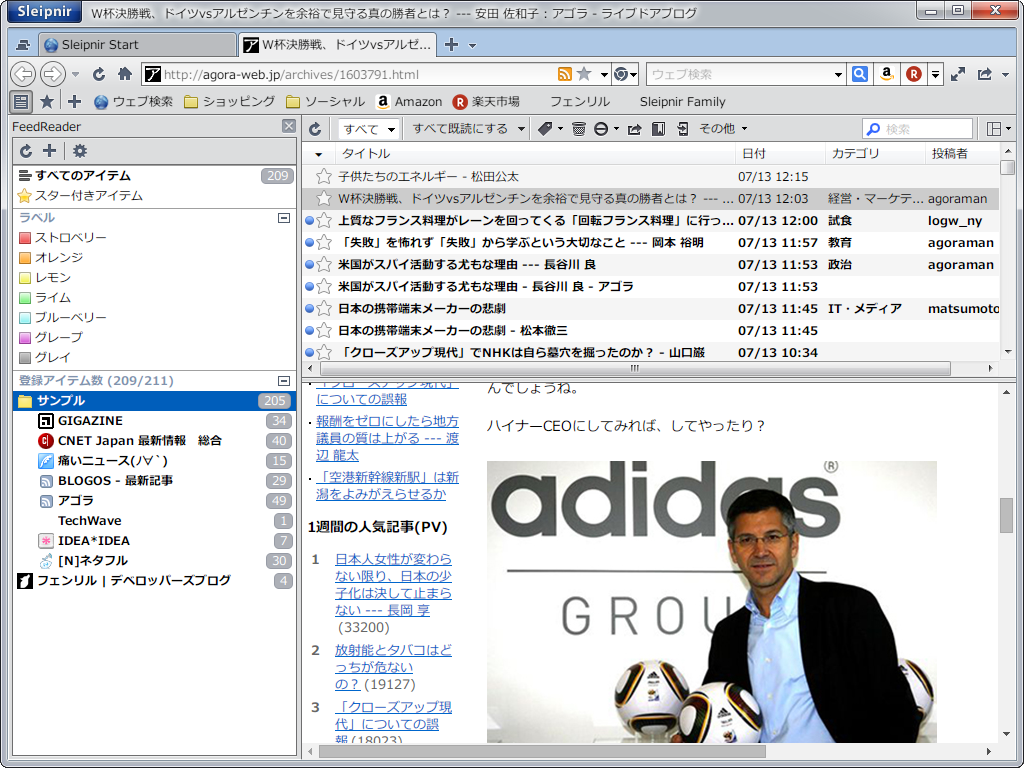The height and width of the screenshot is (768, 1024).
Task: Bookmark the page with the address bar star
Action: tap(584, 74)
